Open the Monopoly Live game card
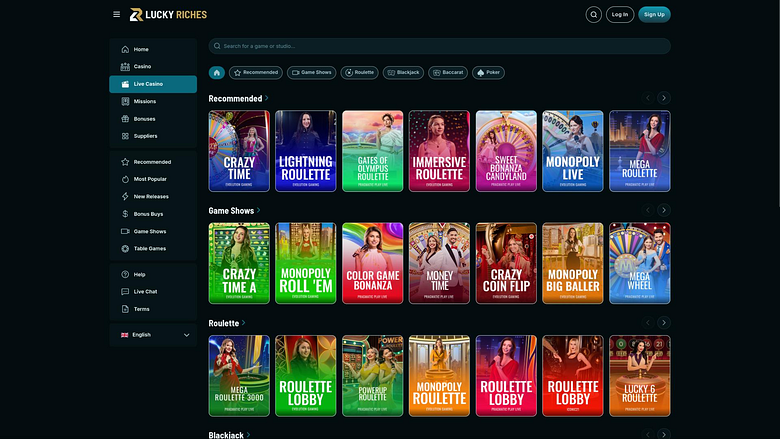The image size is (780, 439). point(573,151)
